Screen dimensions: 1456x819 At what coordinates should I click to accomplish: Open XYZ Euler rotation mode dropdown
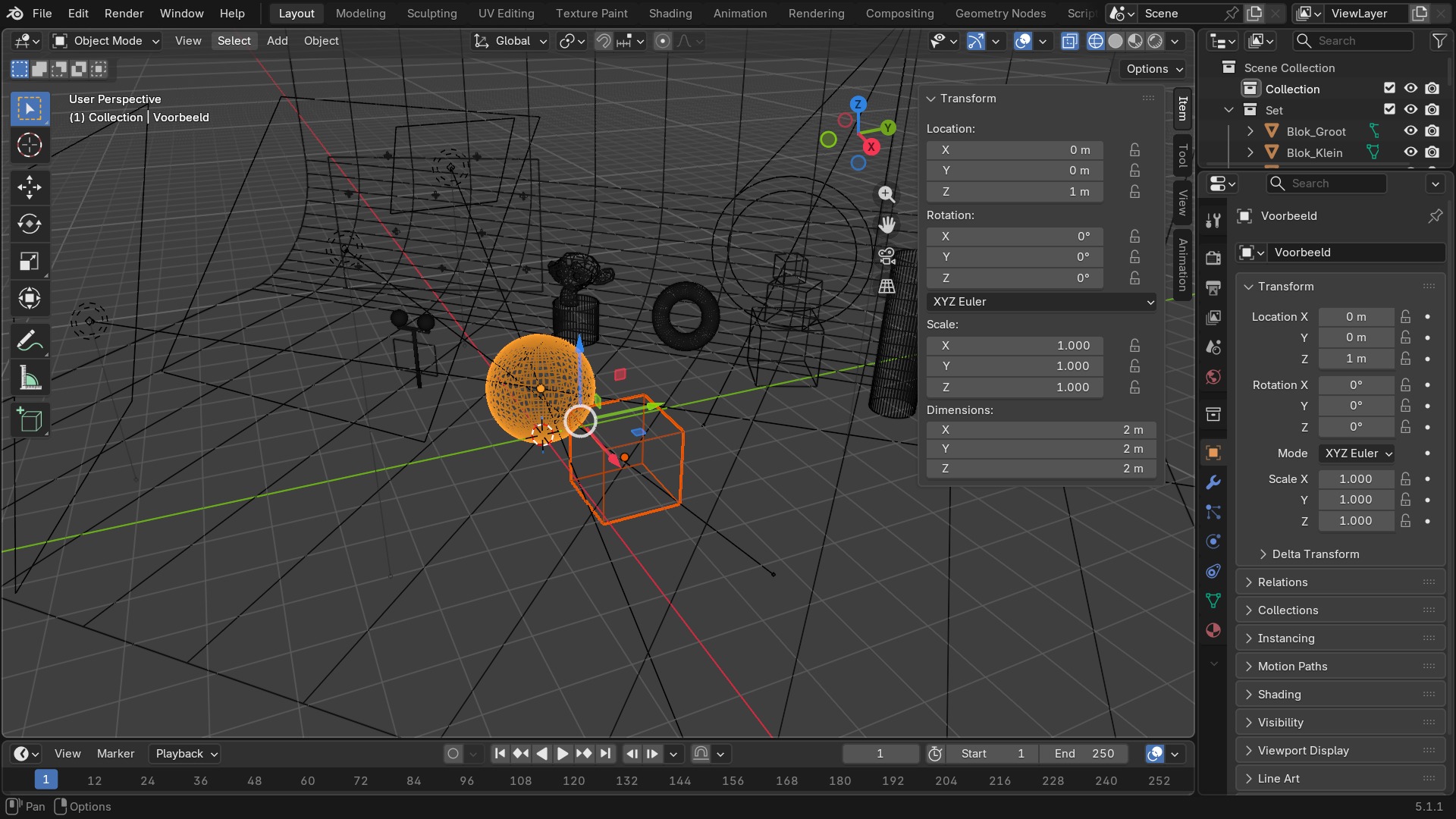[1041, 302]
